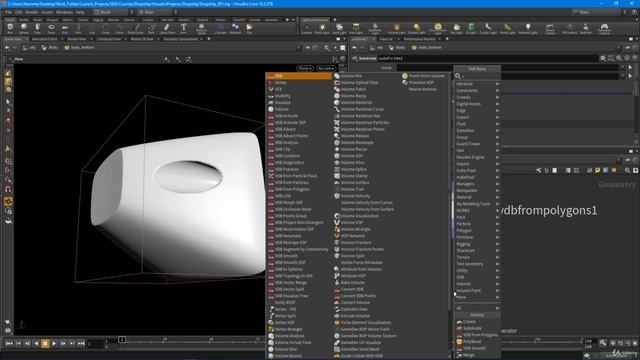Screen dimensions: 640x360
Task: Choose VDB Combine node
Action: (287, 156)
